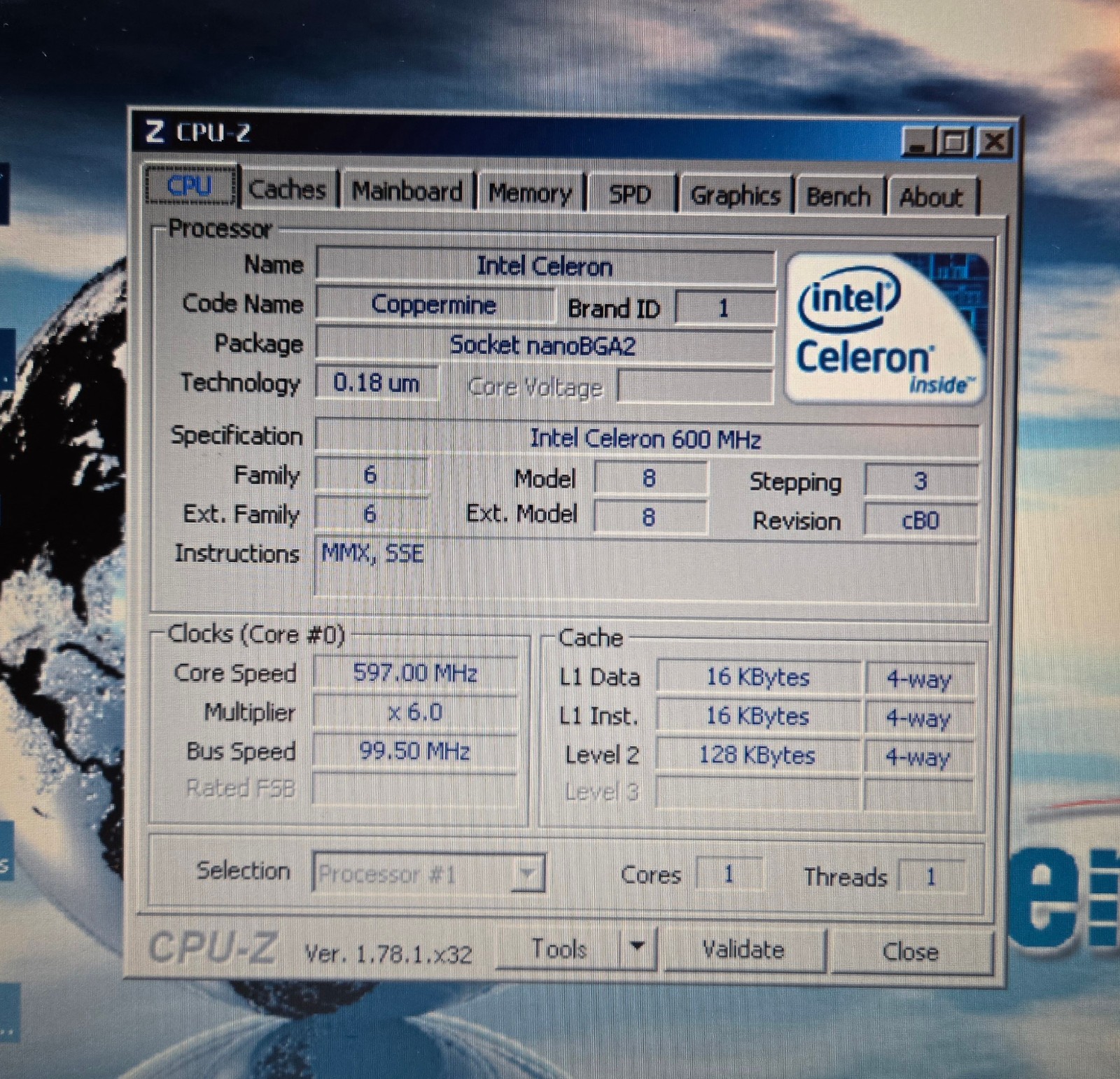This screenshot has height=1079, width=1120.
Task: Open the Graphics tab
Action: point(735,195)
